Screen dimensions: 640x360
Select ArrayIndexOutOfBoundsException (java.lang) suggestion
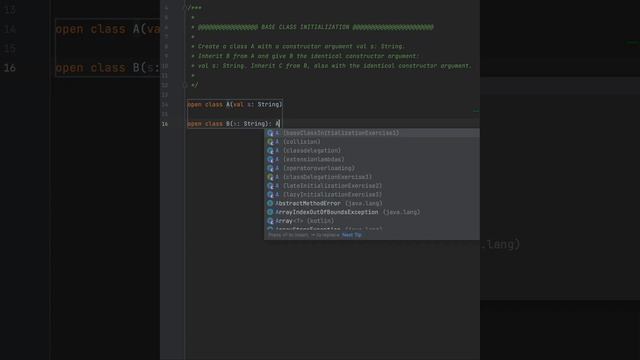point(372,212)
